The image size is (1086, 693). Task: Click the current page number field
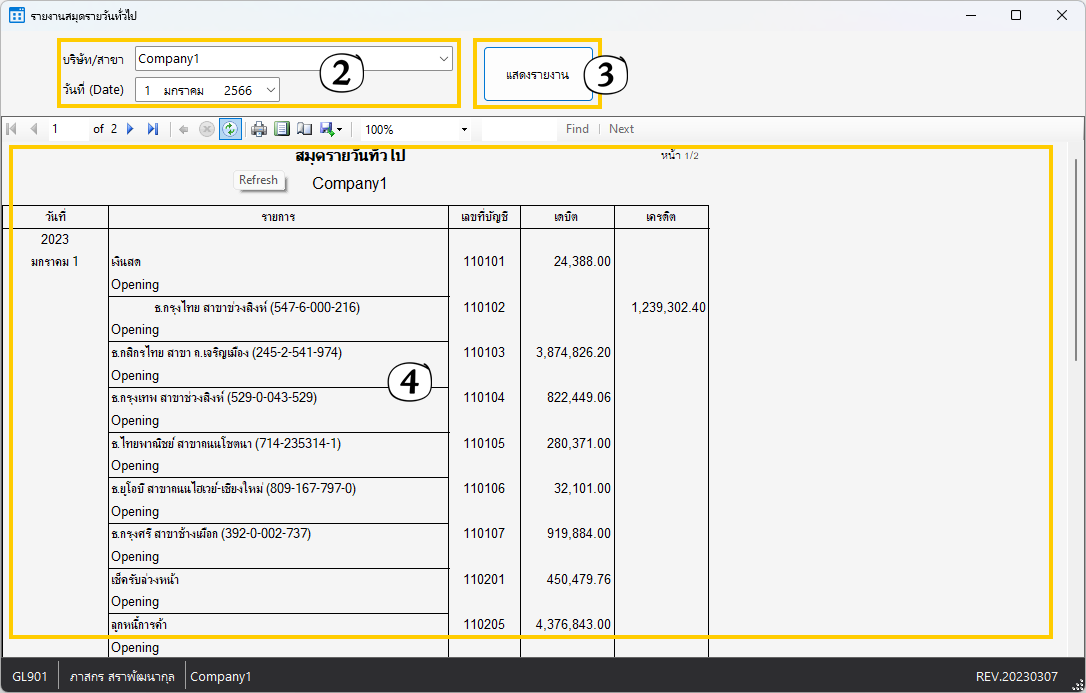(66, 129)
